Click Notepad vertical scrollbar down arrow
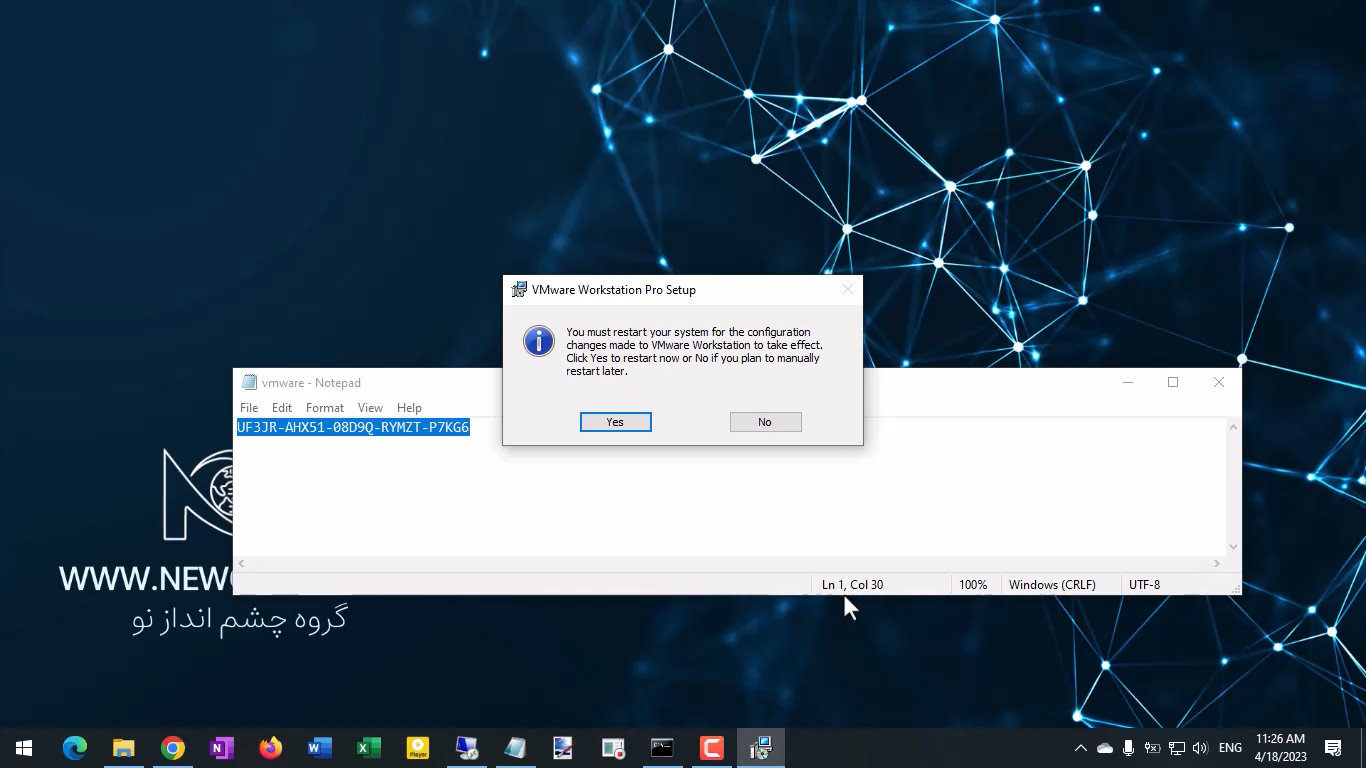The height and width of the screenshot is (768, 1366). [1233, 547]
